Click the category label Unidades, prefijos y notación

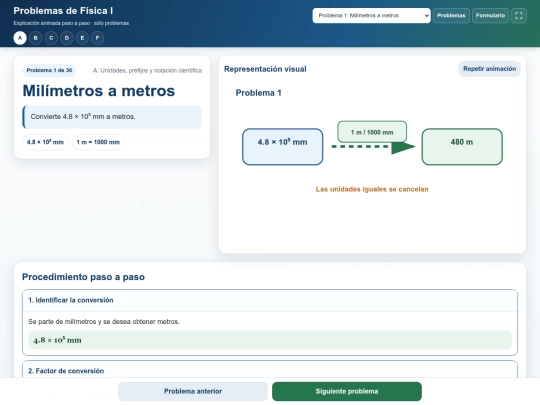(147, 70)
